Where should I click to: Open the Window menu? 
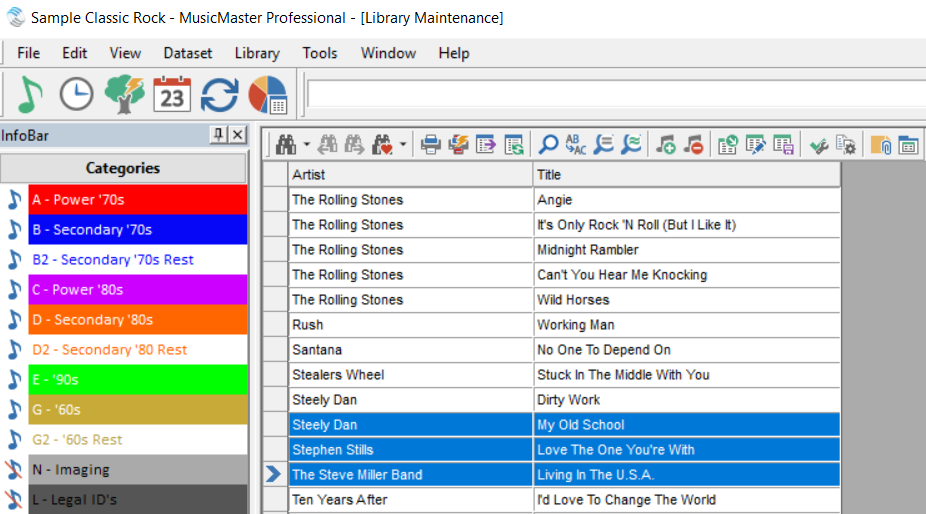coord(388,53)
